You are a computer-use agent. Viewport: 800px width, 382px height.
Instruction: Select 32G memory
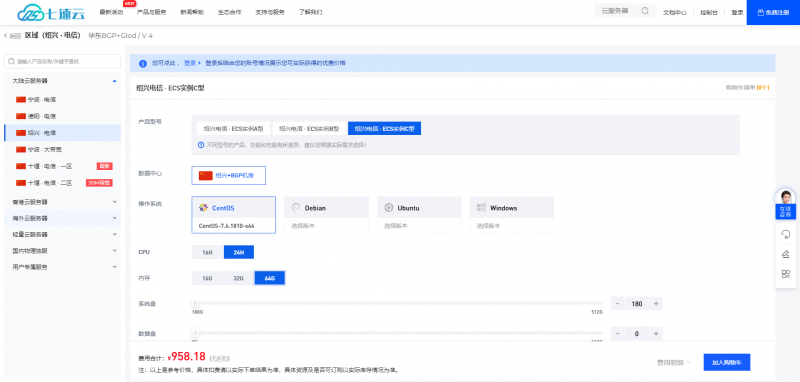[238, 278]
